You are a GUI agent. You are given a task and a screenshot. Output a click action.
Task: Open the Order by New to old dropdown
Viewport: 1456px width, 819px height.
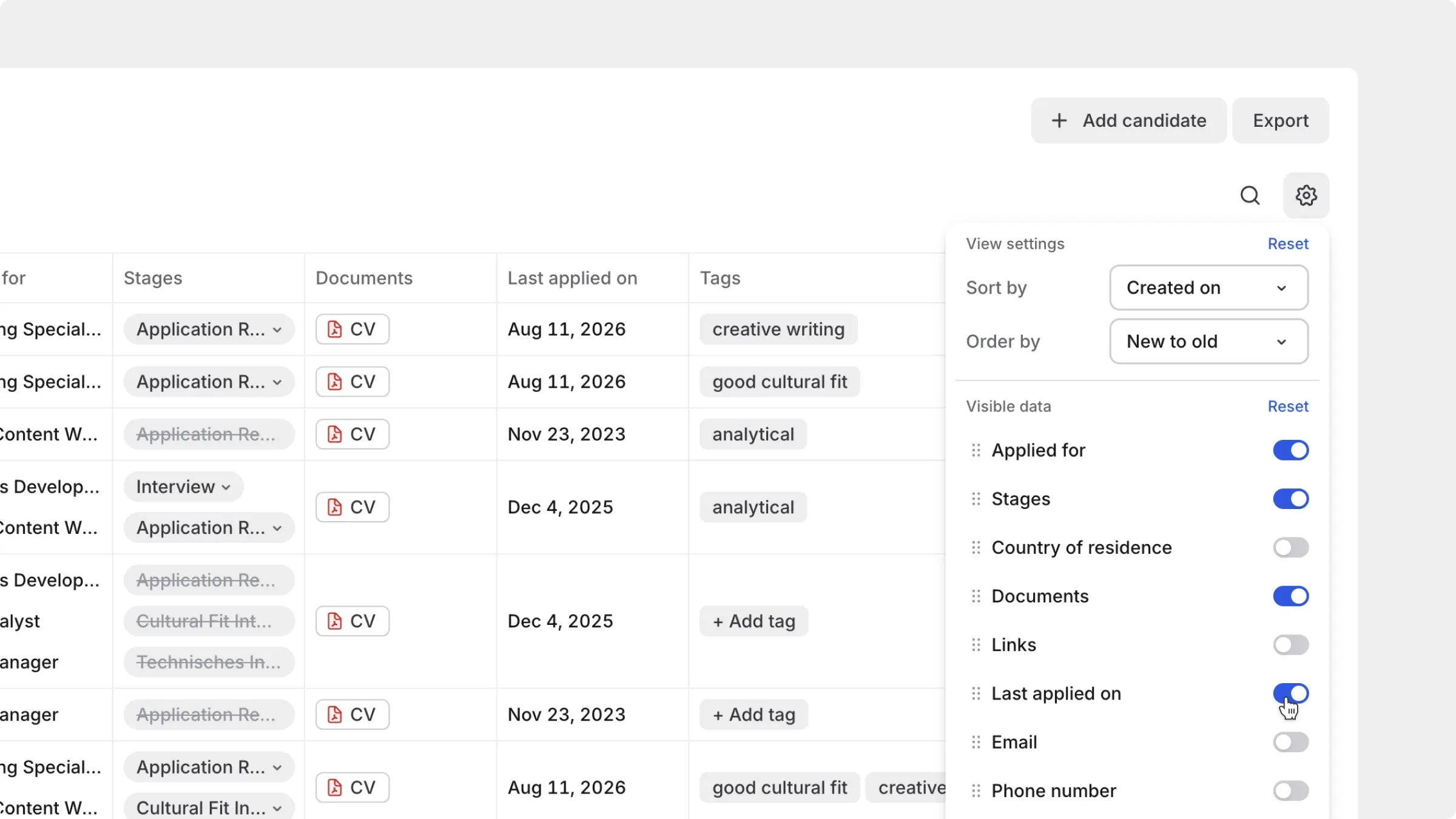[1208, 342]
